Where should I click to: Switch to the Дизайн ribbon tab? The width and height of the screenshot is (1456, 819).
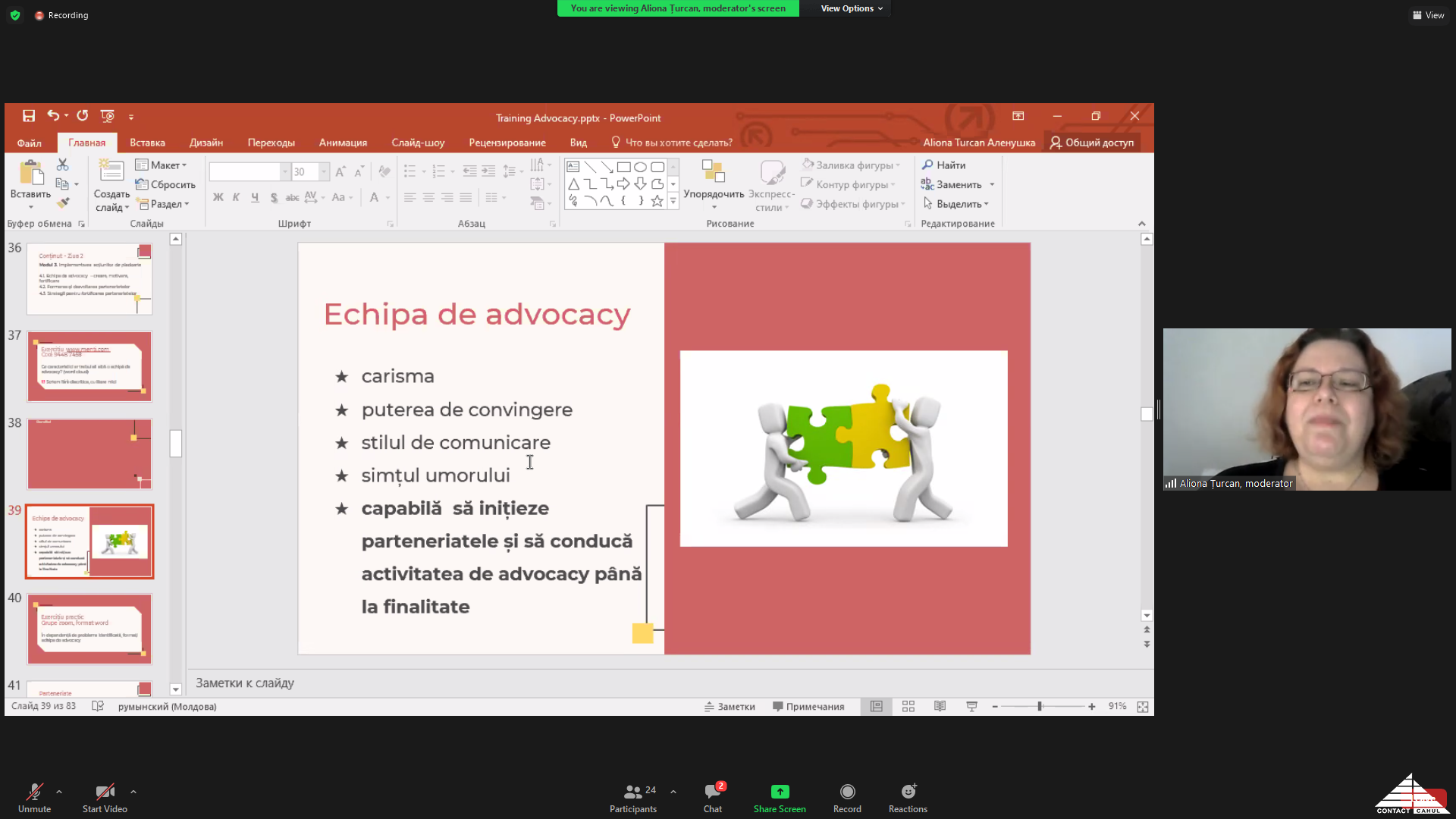[x=206, y=143]
